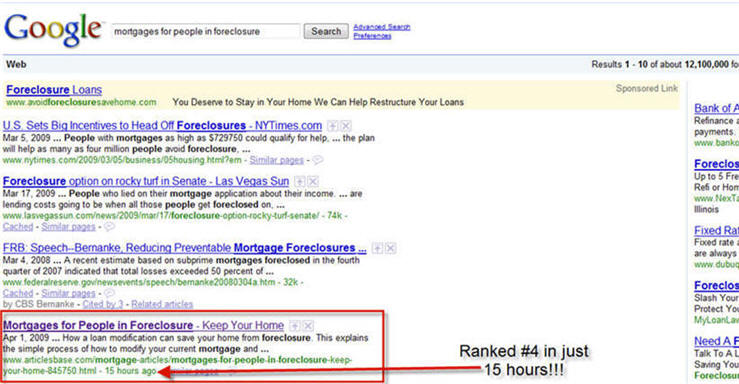Screen dimensions: 739x384
Task: Open the Mortgages for People in Foreclosure result
Action: pos(143,326)
